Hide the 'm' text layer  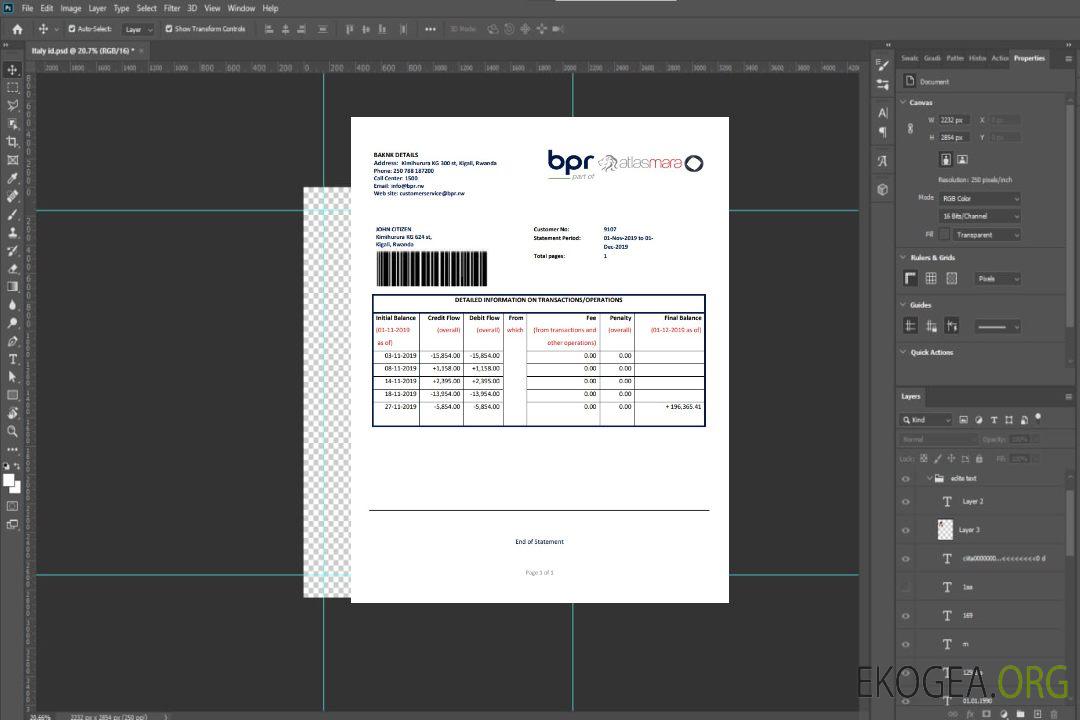tap(906, 644)
